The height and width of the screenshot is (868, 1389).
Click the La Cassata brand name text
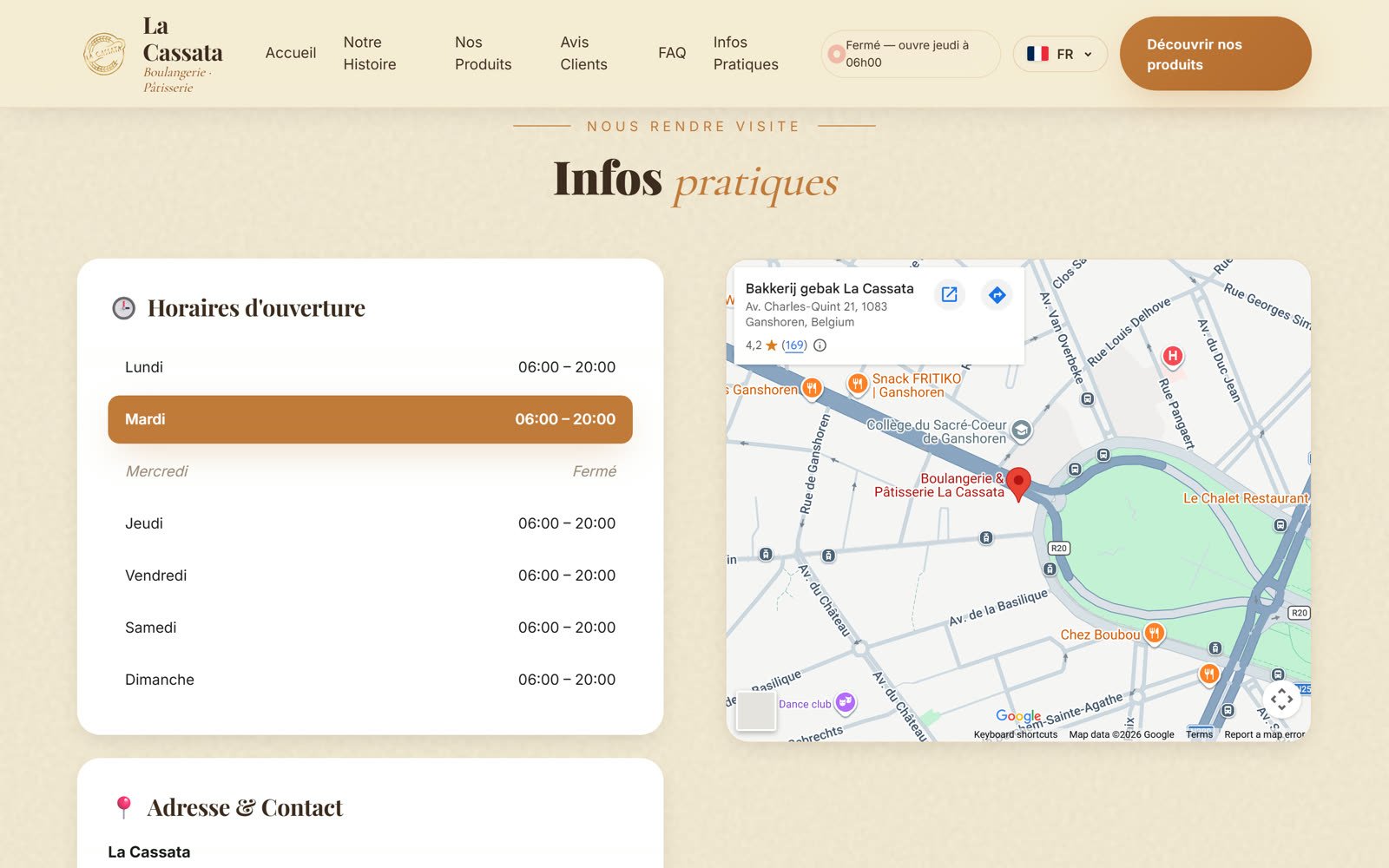pyautogui.click(x=182, y=39)
